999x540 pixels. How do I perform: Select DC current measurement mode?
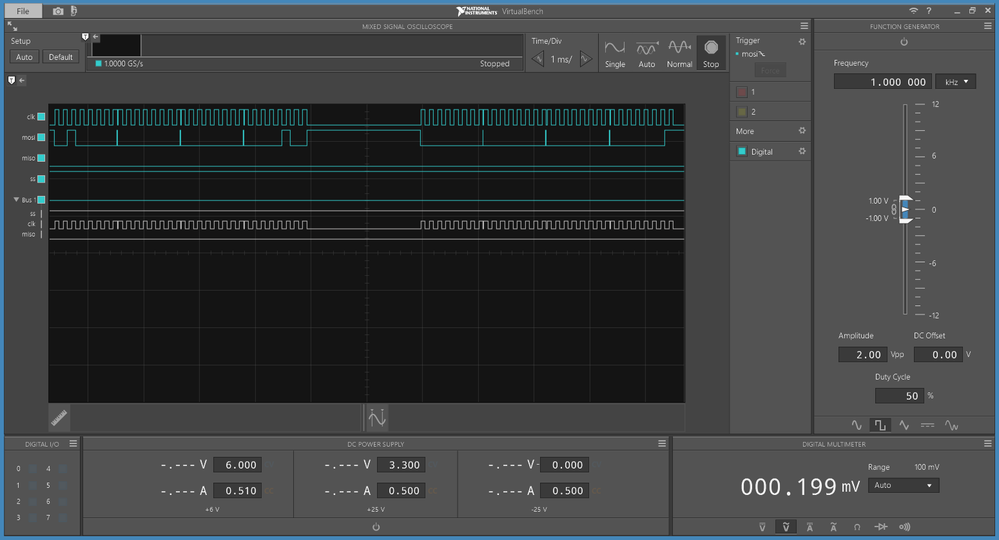pyautogui.click(x=809, y=527)
